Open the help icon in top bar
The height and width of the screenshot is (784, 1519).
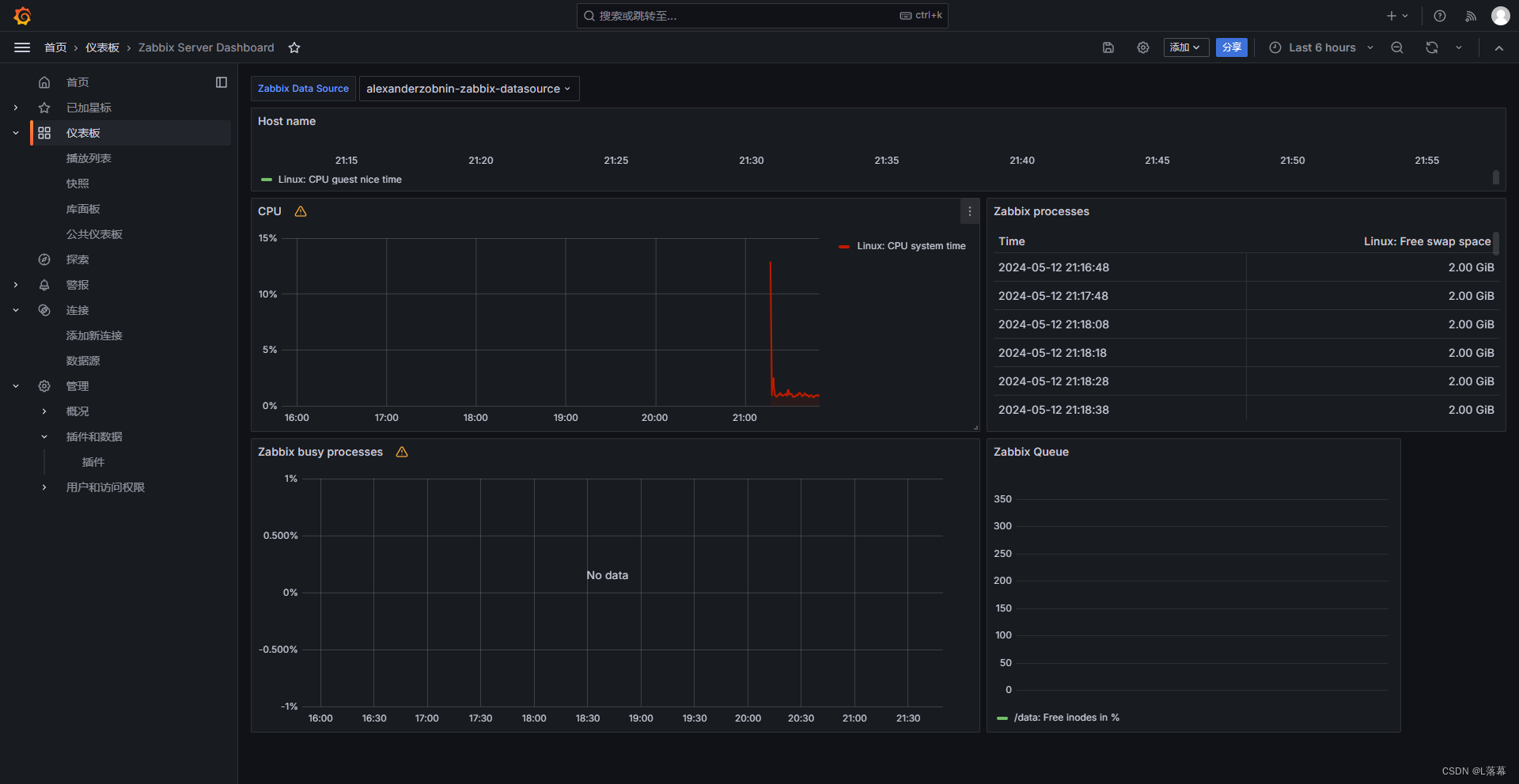1440,16
